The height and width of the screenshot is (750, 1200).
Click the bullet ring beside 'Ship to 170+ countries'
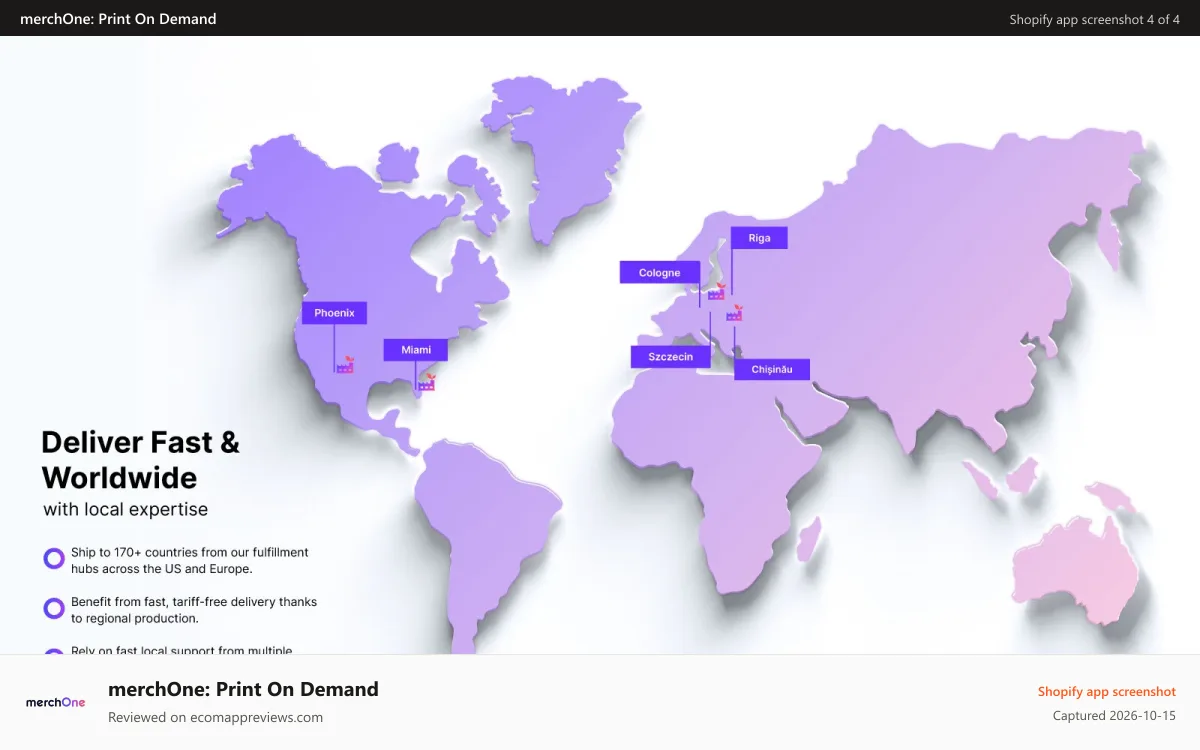point(54,559)
